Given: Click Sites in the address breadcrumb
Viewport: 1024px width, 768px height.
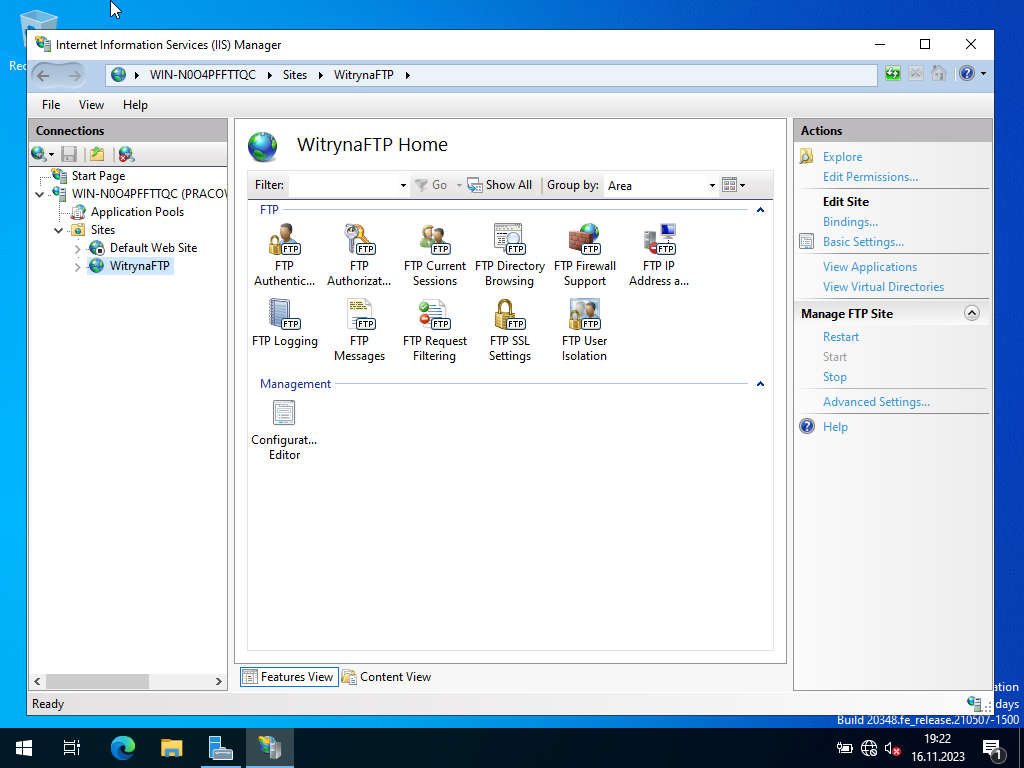Looking at the screenshot, I should click(x=295, y=75).
